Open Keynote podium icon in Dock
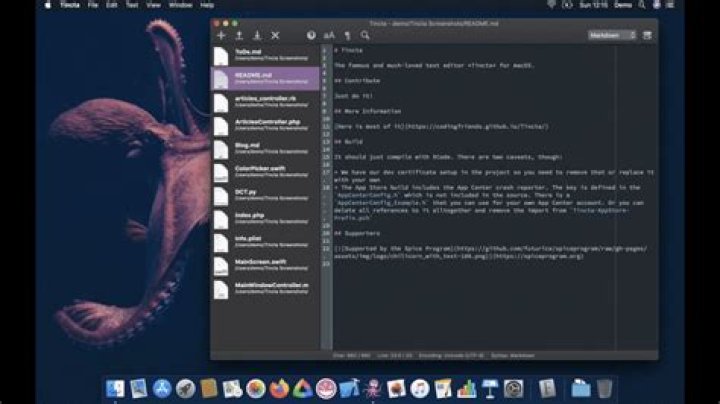Viewport: 720px width, 404px height. (490, 388)
